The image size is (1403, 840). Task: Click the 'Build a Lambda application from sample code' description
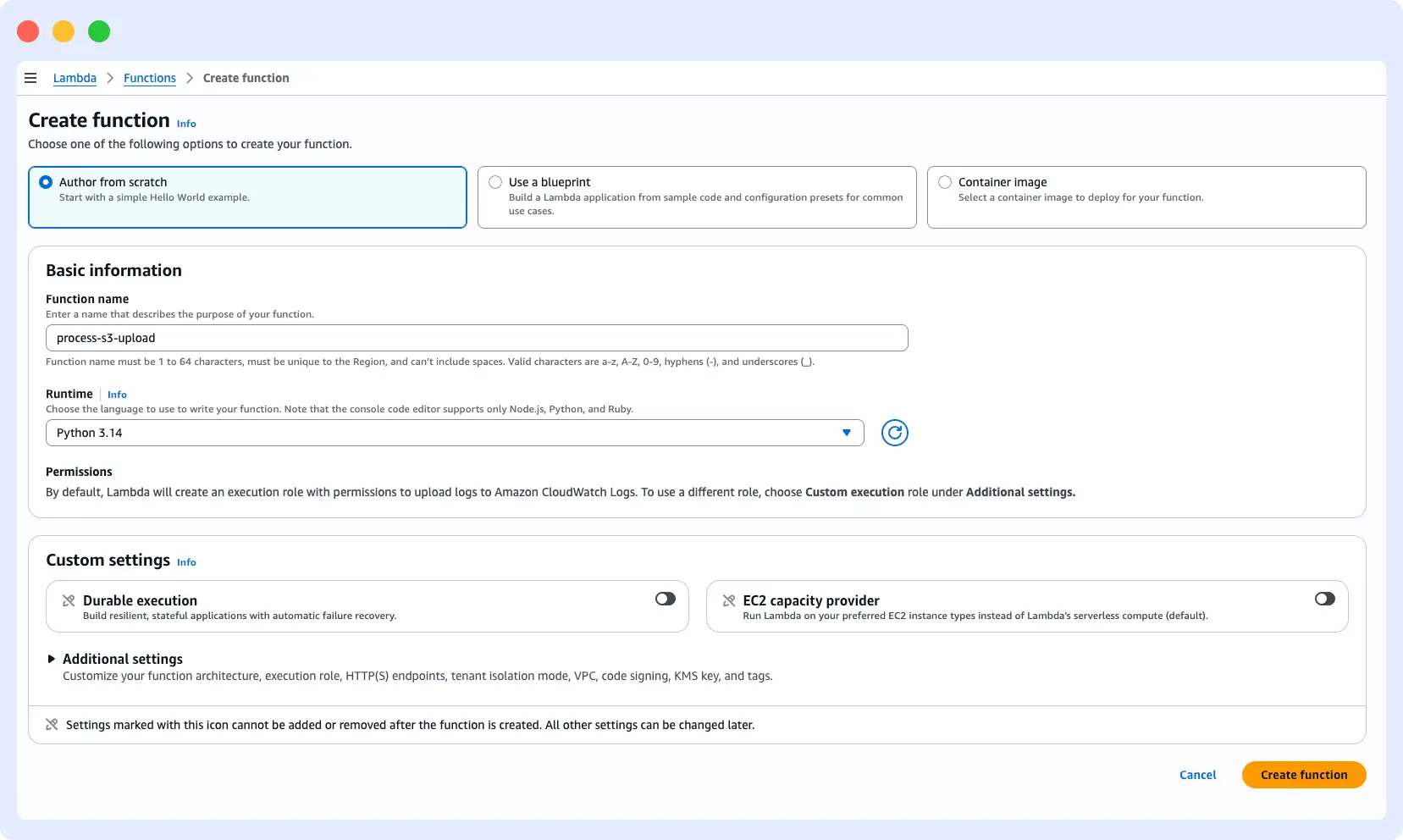pos(705,204)
